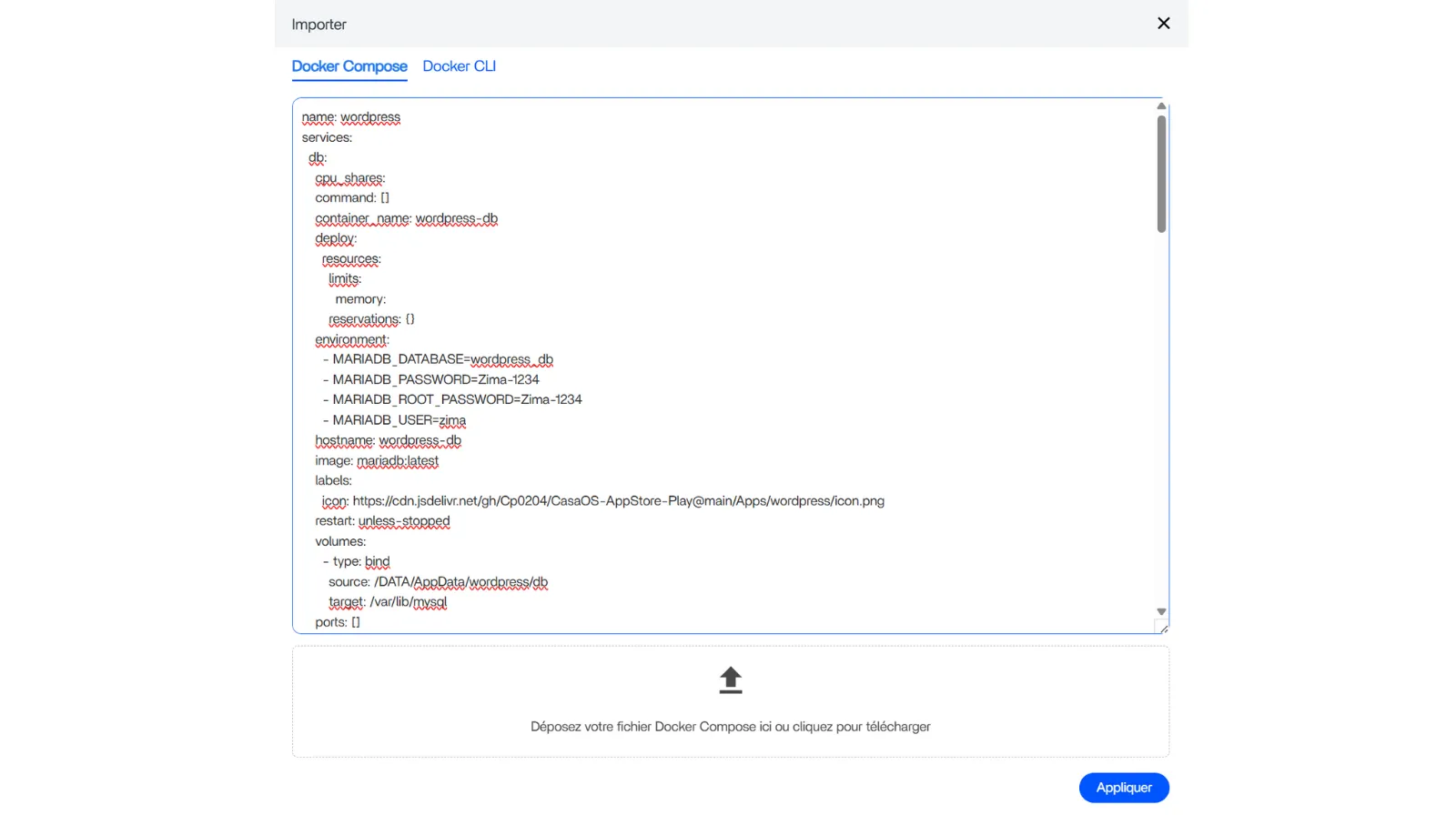Place cursor on image: mariadb:latest
This screenshot has height=815, width=1456.
pos(377,461)
